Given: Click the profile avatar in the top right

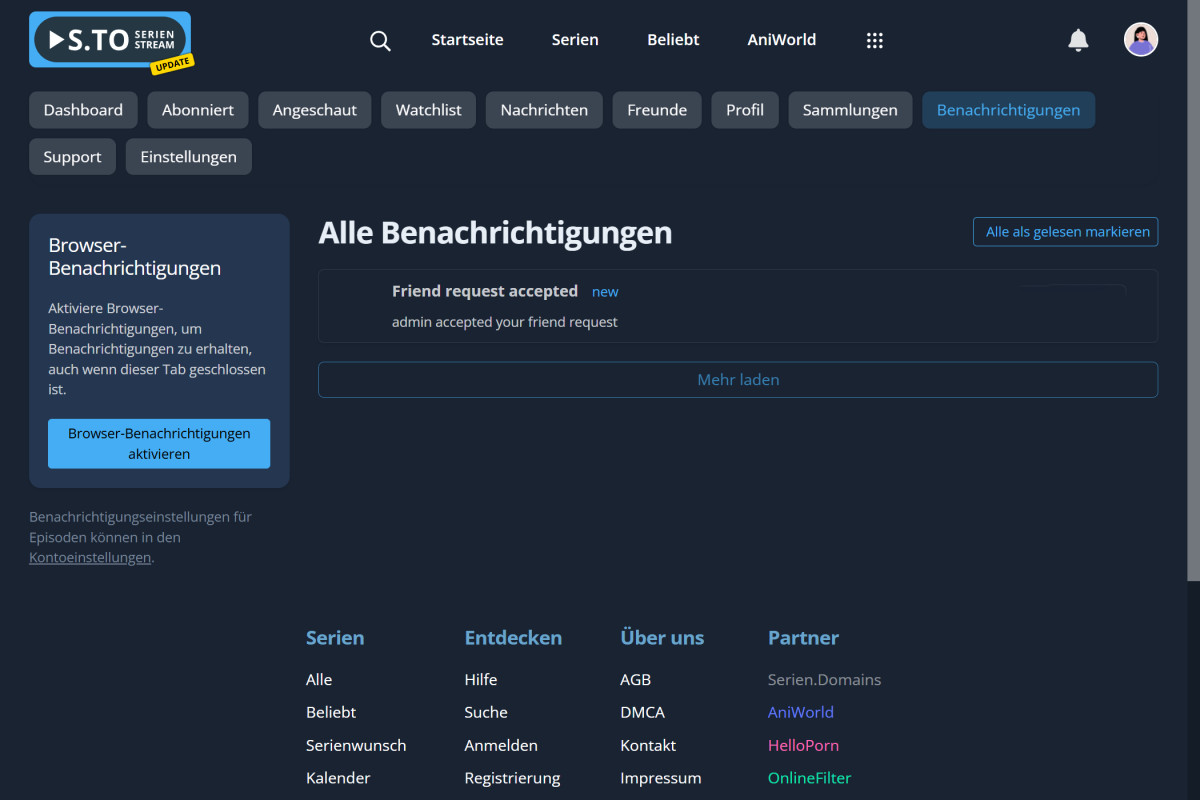Looking at the screenshot, I should (1140, 39).
